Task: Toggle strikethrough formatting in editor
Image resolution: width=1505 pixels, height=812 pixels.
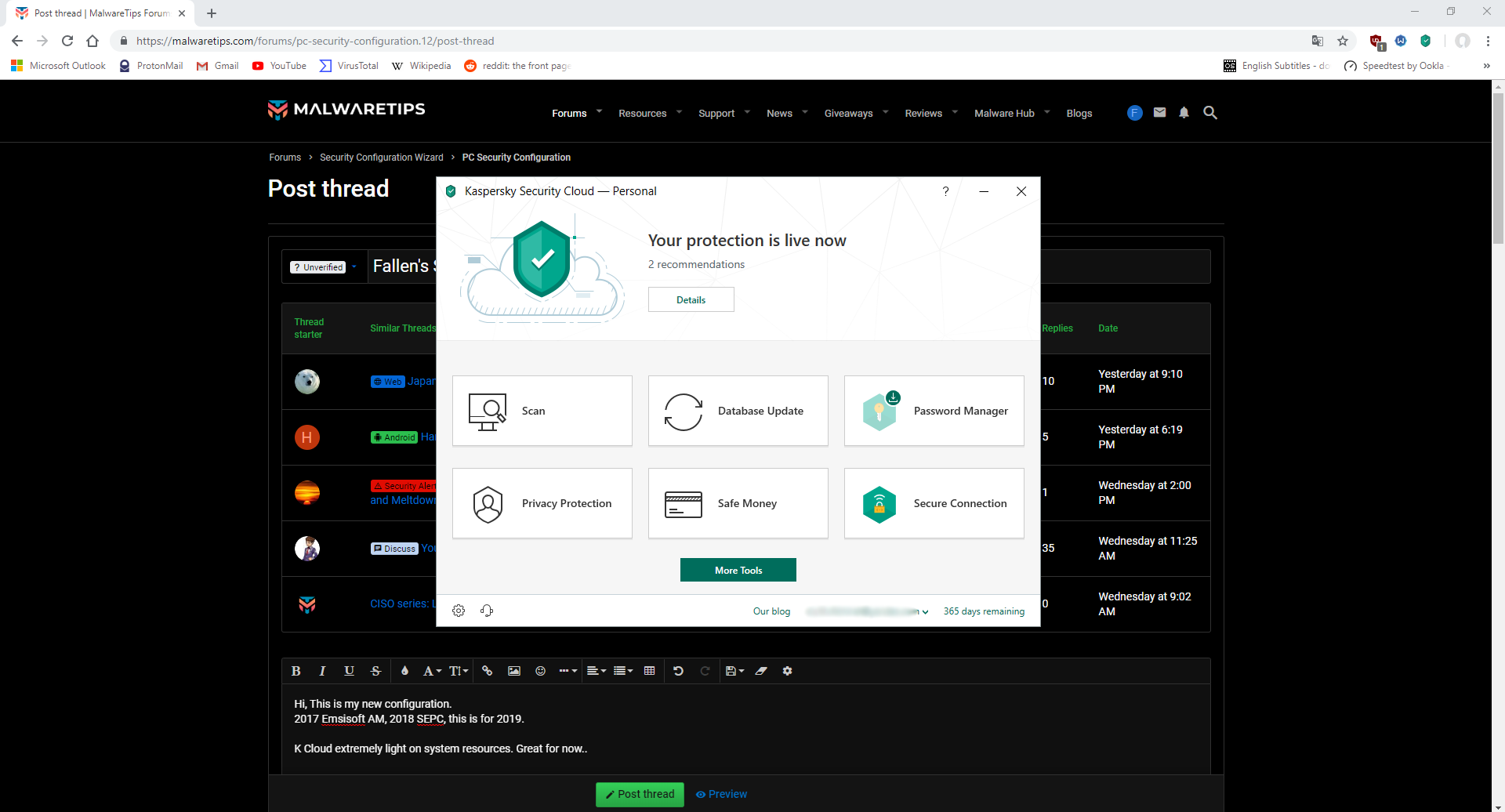Action: 375,671
